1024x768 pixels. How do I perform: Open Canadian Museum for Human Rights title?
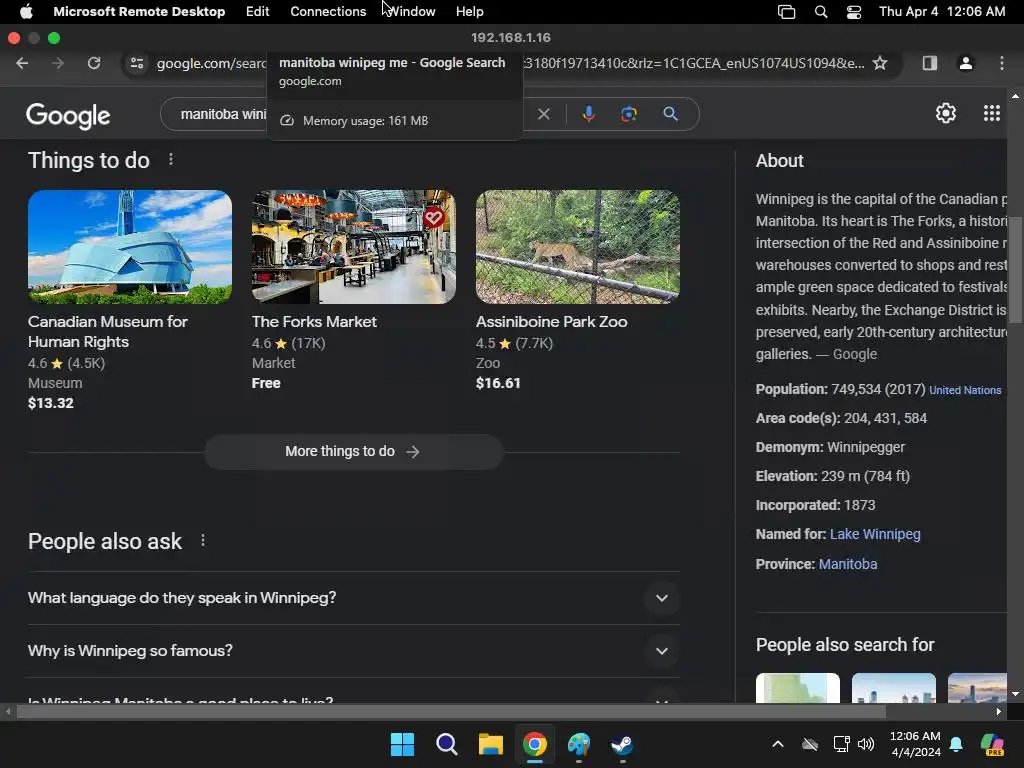(108, 332)
